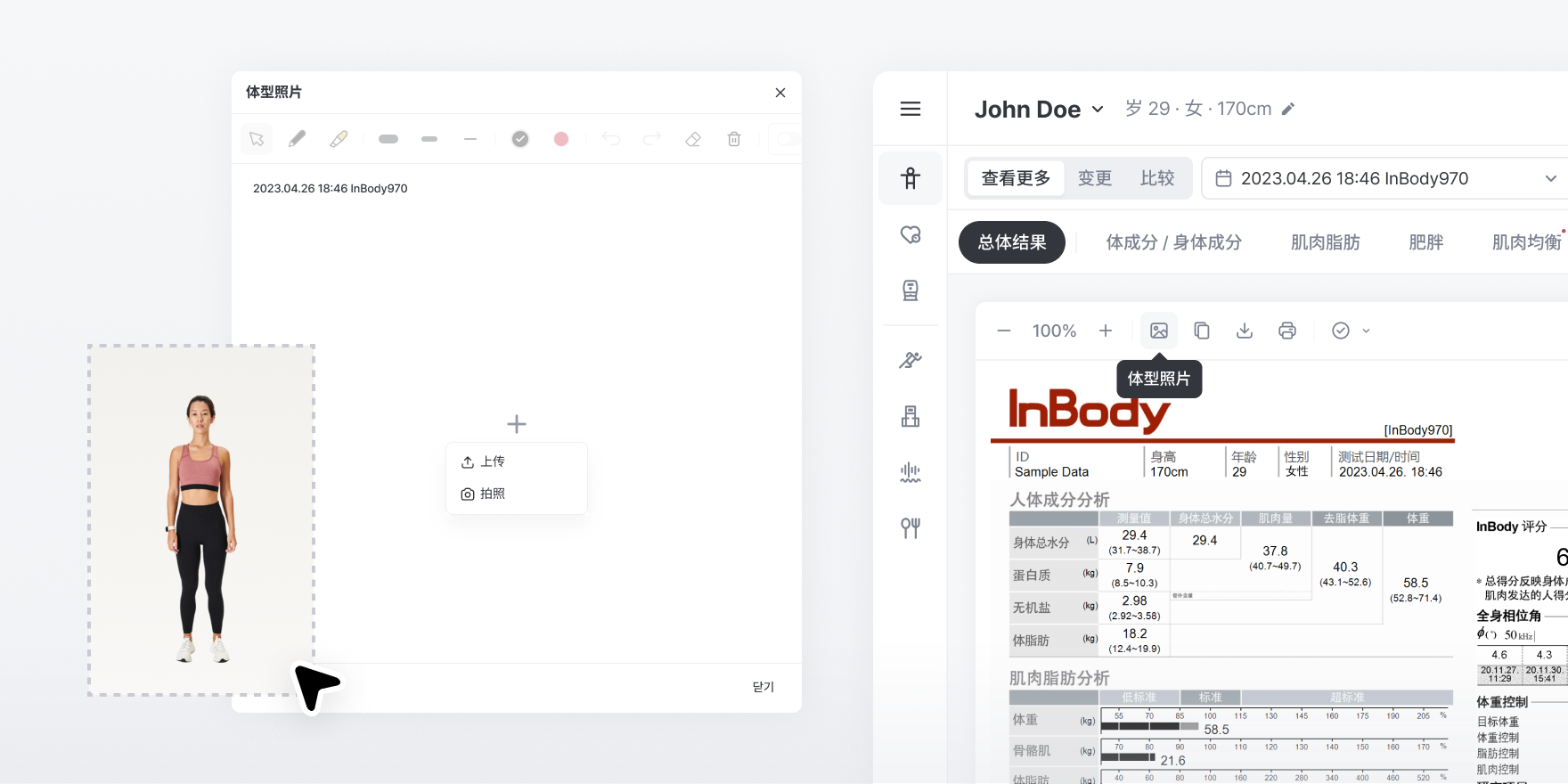Edit profile with pencil icon
This screenshot has height=784, width=1568.
(1288, 109)
